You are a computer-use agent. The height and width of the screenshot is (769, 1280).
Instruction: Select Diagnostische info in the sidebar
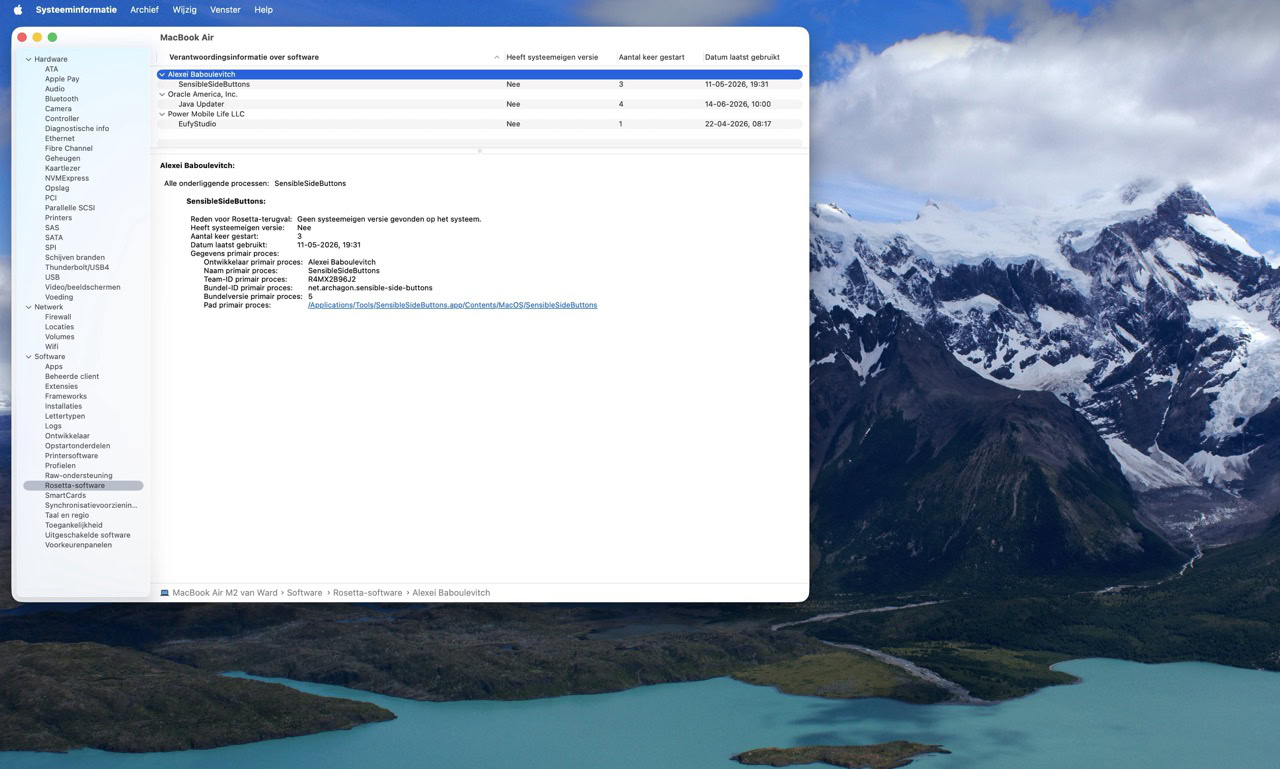[77, 129]
